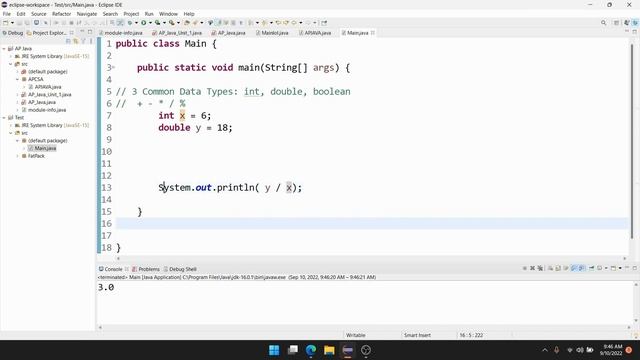Select AP_Java_Unit_1.java in Project Explorer tree
The width and height of the screenshot is (640, 360).
(x=49, y=94)
